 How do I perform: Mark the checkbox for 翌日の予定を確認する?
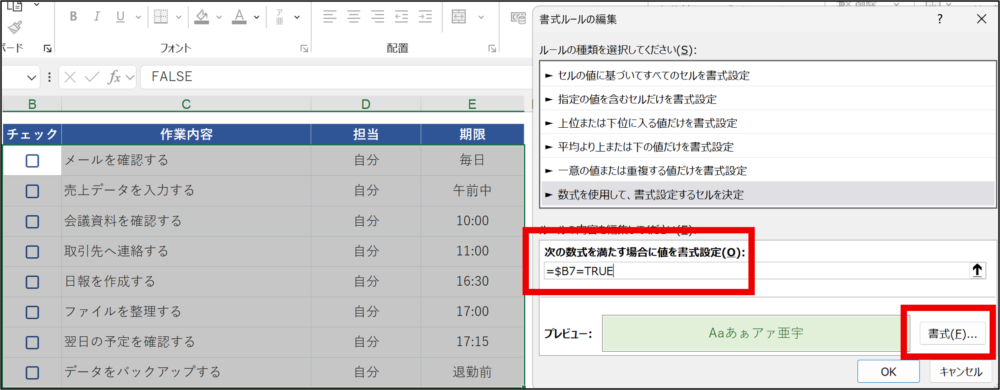[33, 342]
